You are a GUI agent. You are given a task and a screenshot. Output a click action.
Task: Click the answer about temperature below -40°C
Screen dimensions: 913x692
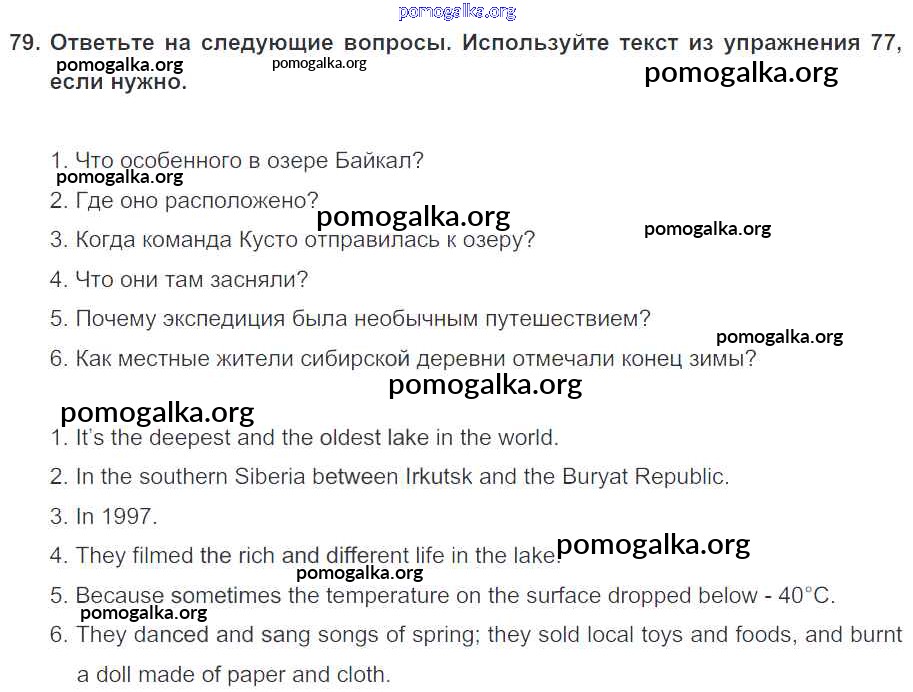pyautogui.click(x=442, y=596)
